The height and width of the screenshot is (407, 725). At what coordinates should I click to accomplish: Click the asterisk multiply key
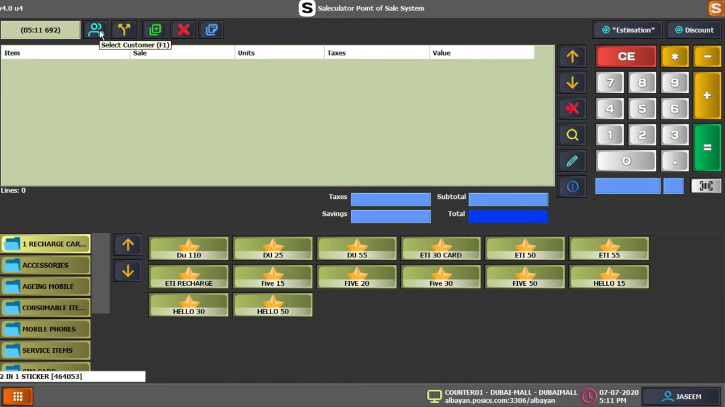click(675, 56)
